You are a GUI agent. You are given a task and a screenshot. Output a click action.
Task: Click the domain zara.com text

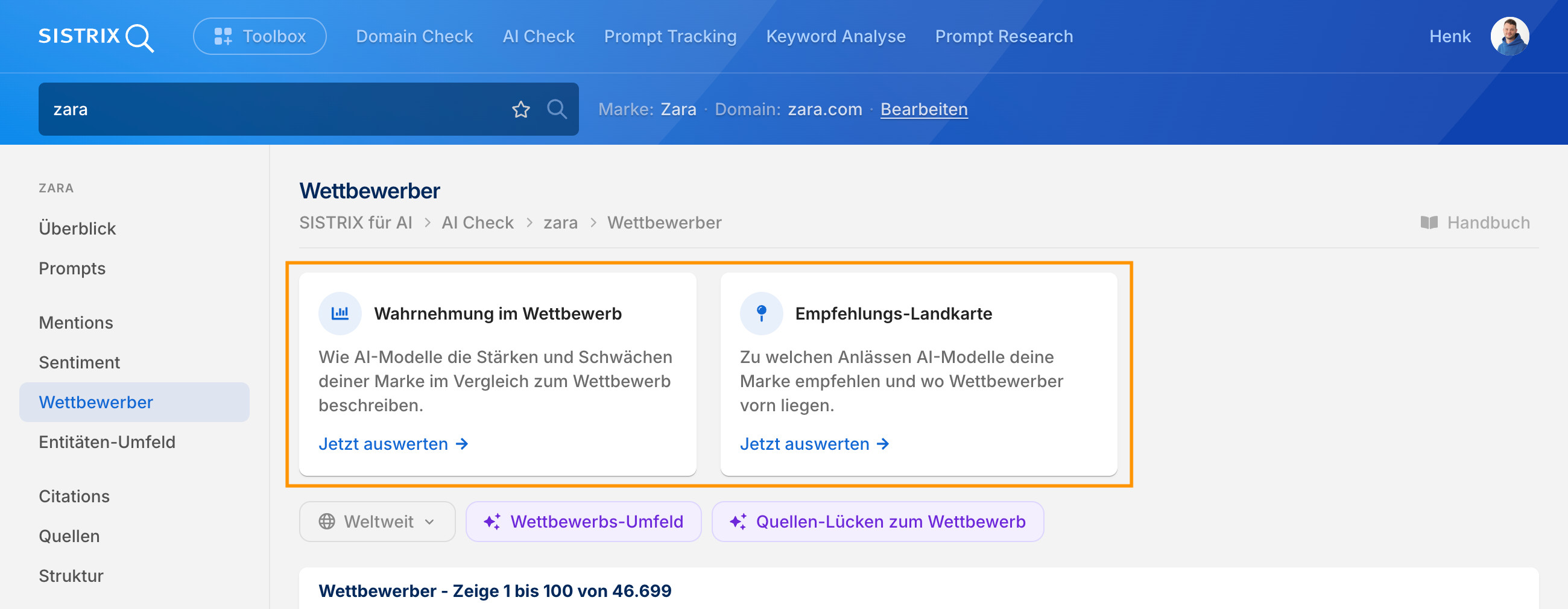(825, 110)
